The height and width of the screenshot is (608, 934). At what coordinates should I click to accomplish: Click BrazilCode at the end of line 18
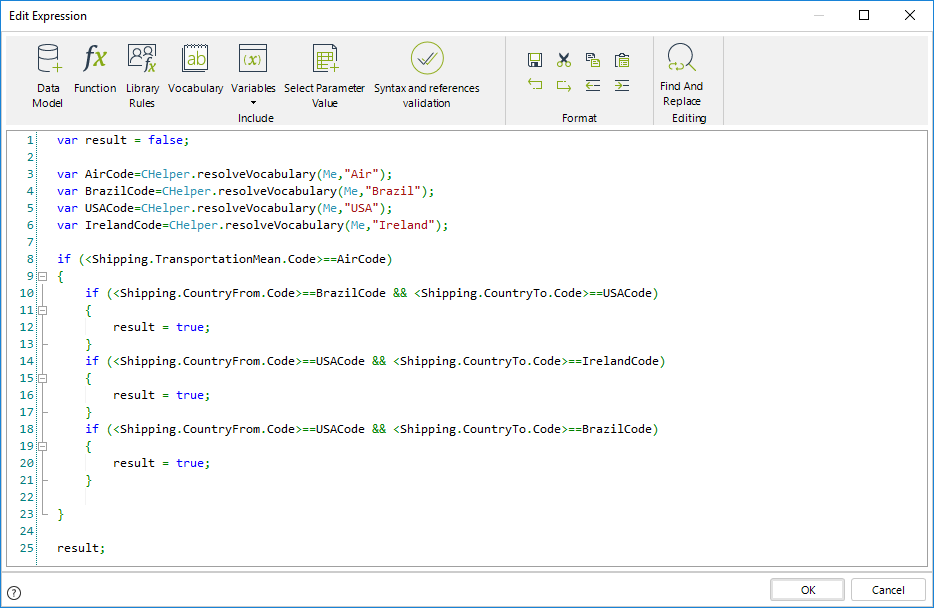coord(617,429)
